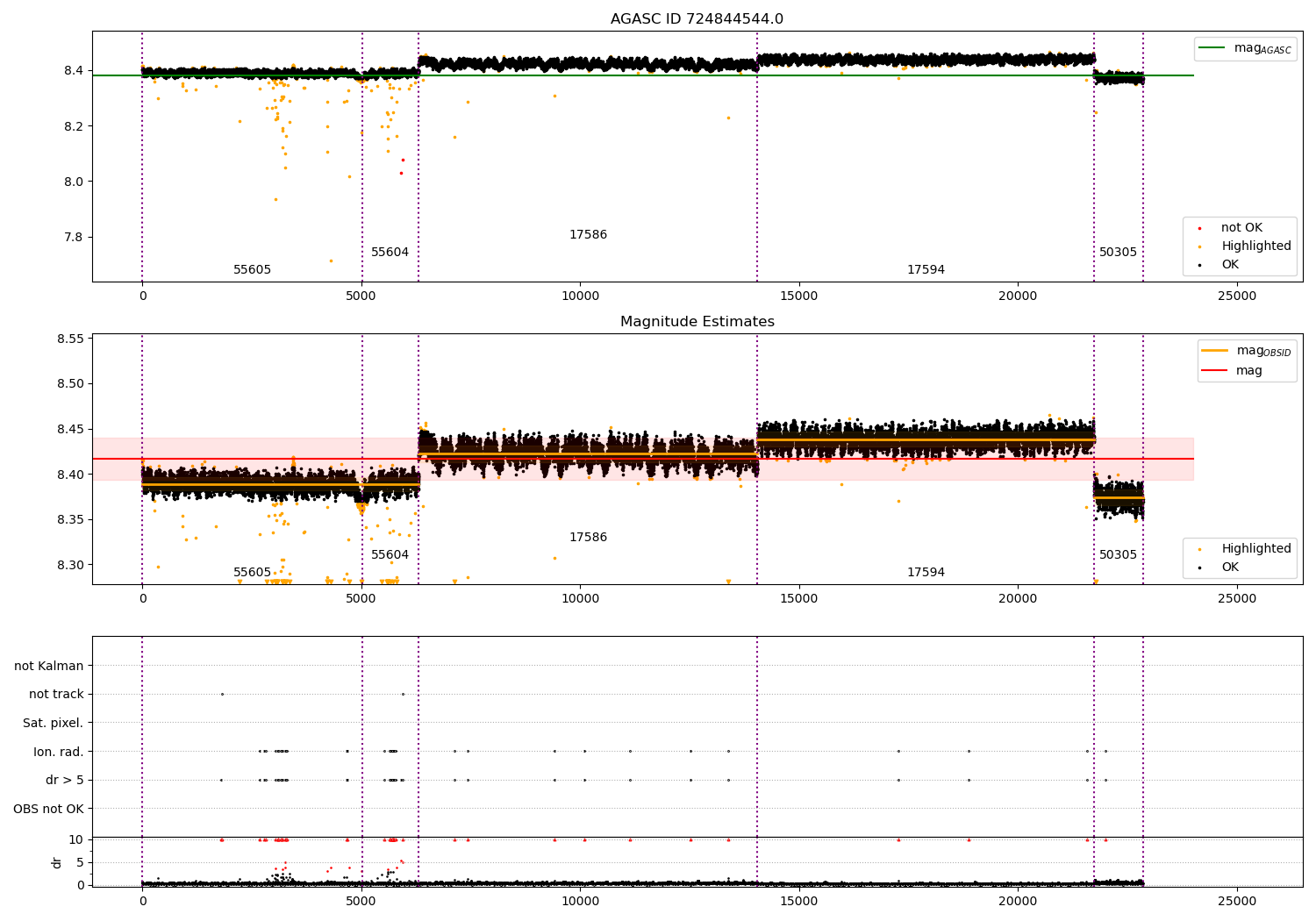Click the 'not track' axis label
Viewport: 1316px width, 921px height.
(x=56, y=694)
